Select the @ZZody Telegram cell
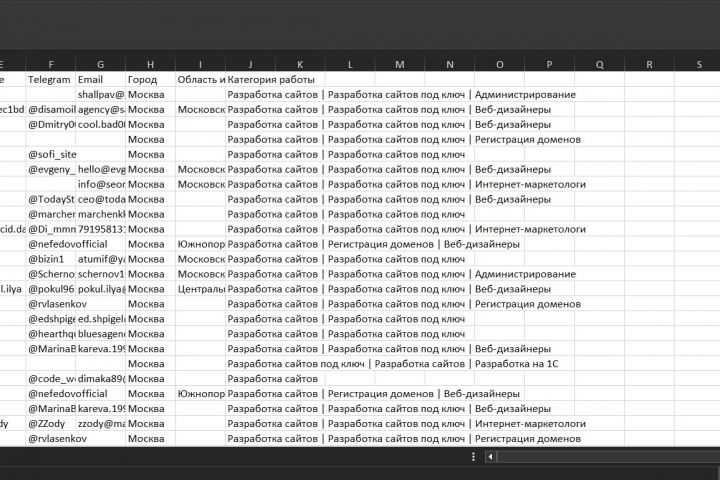720x480 pixels. [50, 424]
